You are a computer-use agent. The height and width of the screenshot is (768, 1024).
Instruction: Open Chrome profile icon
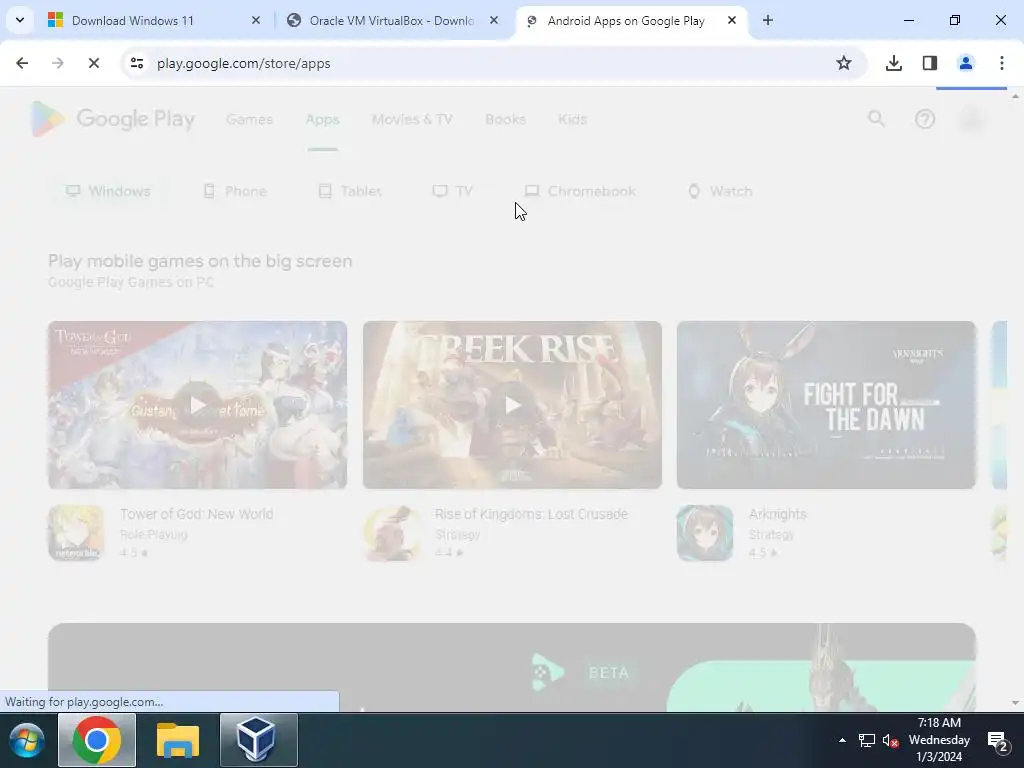[965, 63]
